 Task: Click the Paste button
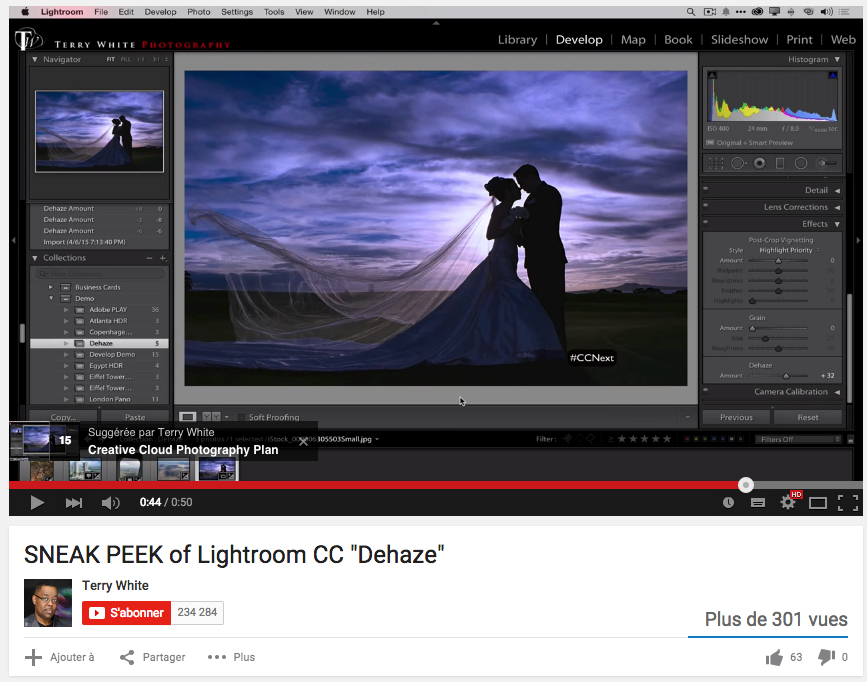tap(135, 417)
